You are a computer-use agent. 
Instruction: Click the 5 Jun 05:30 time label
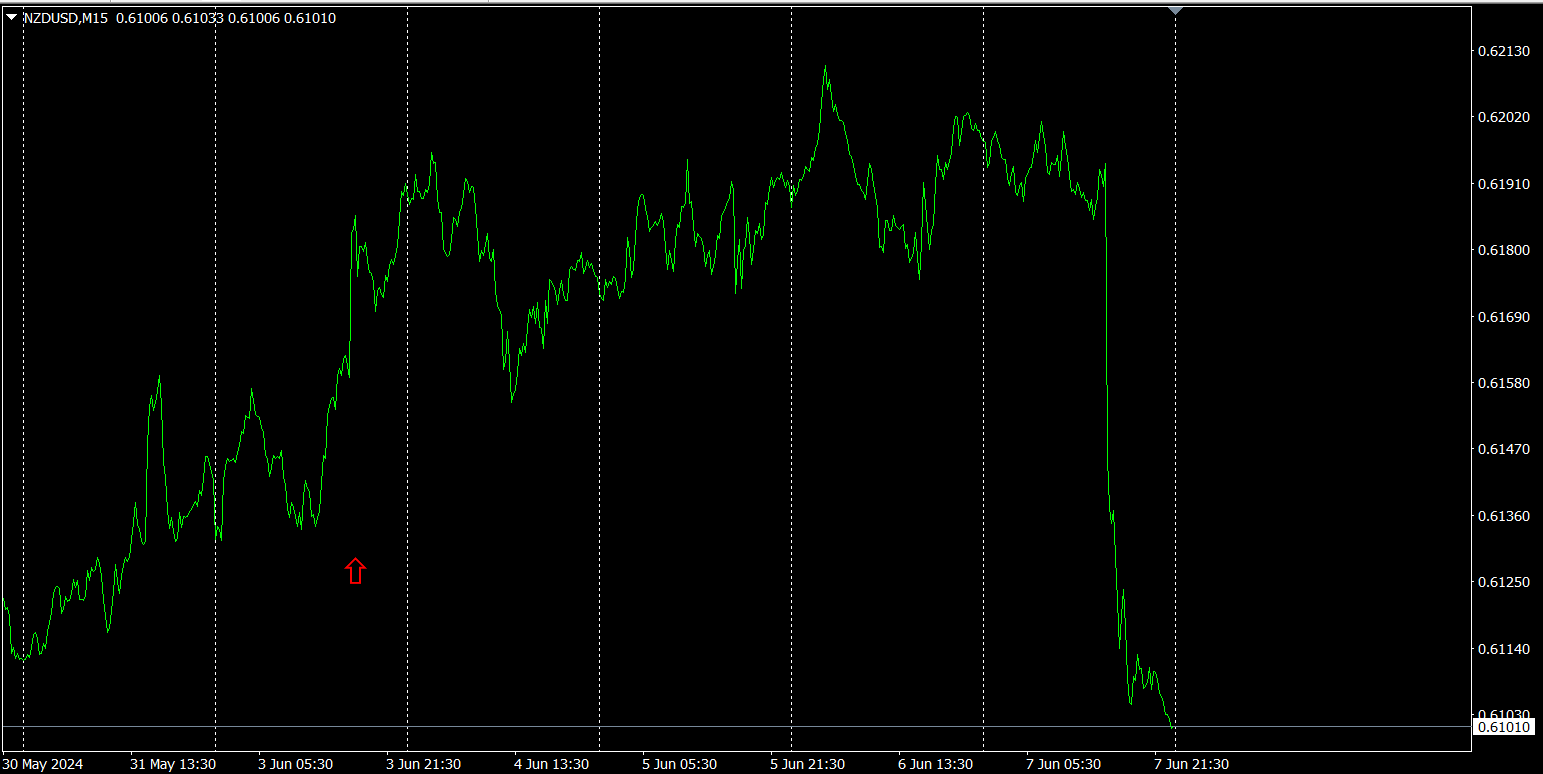point(679,764)
